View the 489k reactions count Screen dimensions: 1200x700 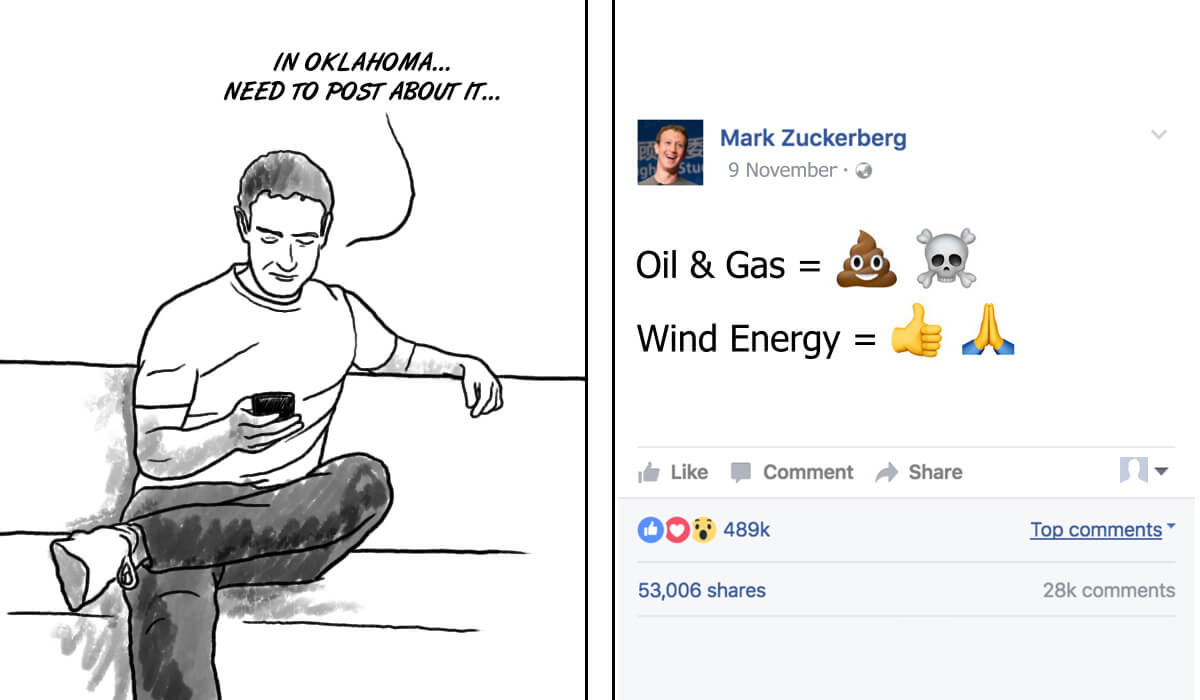(746, 530)
